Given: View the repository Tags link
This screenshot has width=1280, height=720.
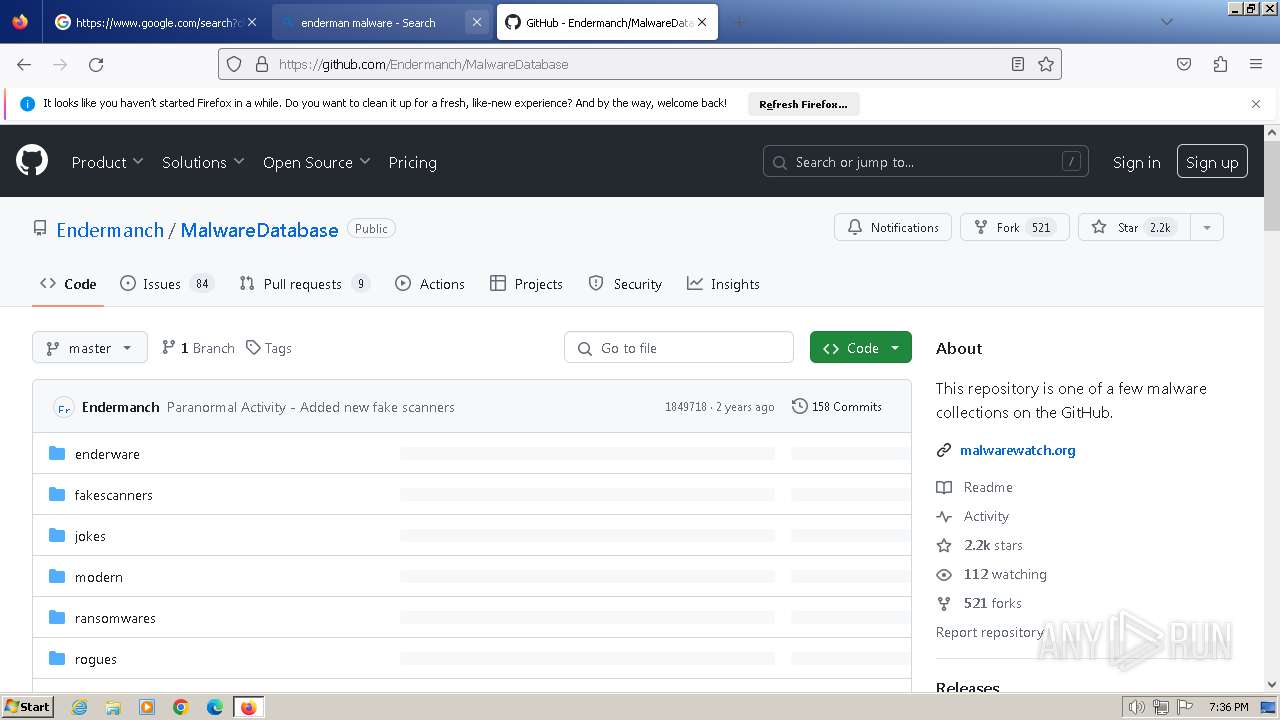Looking at the screenshot, I should coord(269,348).
